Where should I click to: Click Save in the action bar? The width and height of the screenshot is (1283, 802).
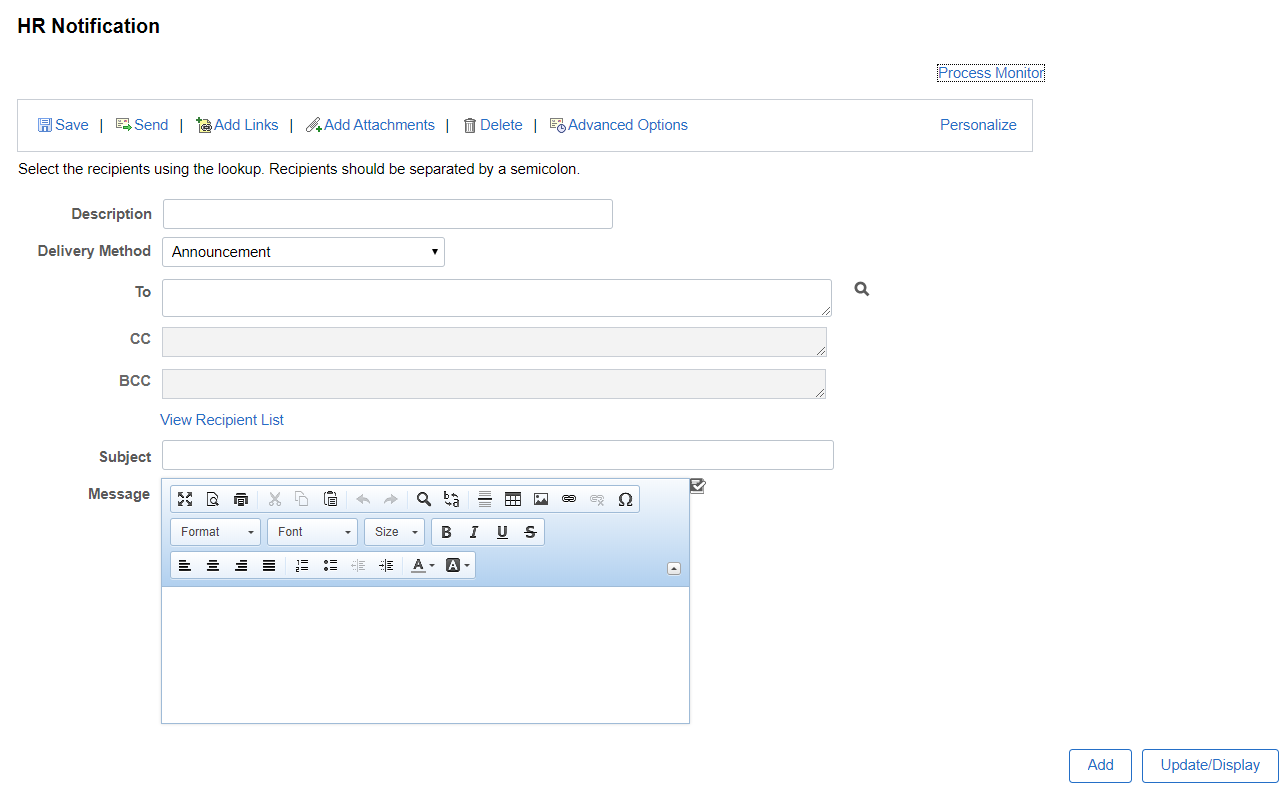coord(63,125)
